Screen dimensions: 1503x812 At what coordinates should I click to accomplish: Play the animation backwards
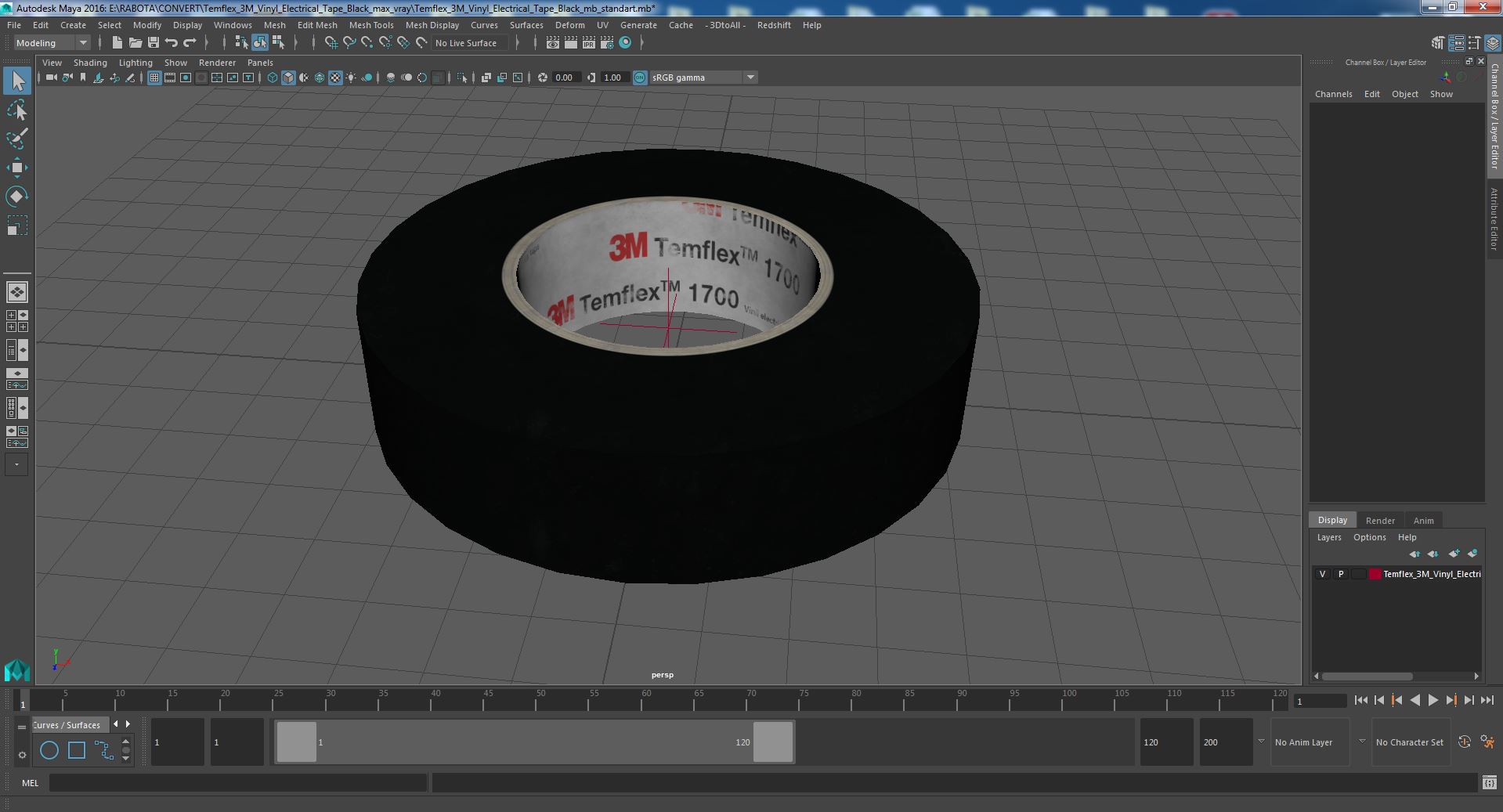(x=1414, y=701)
